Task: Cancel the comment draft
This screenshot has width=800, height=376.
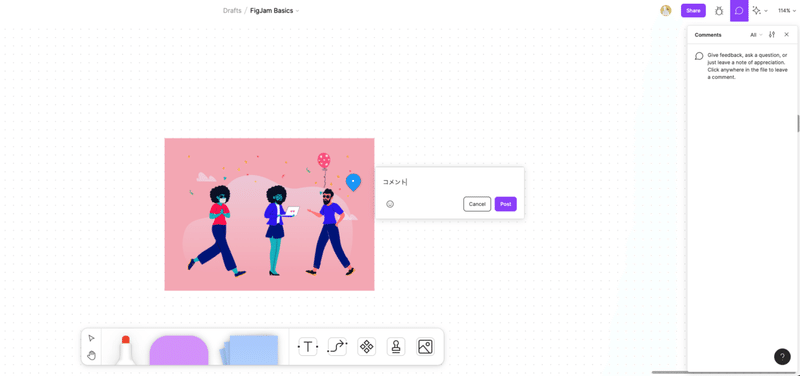Action: (x=477, y=204)
